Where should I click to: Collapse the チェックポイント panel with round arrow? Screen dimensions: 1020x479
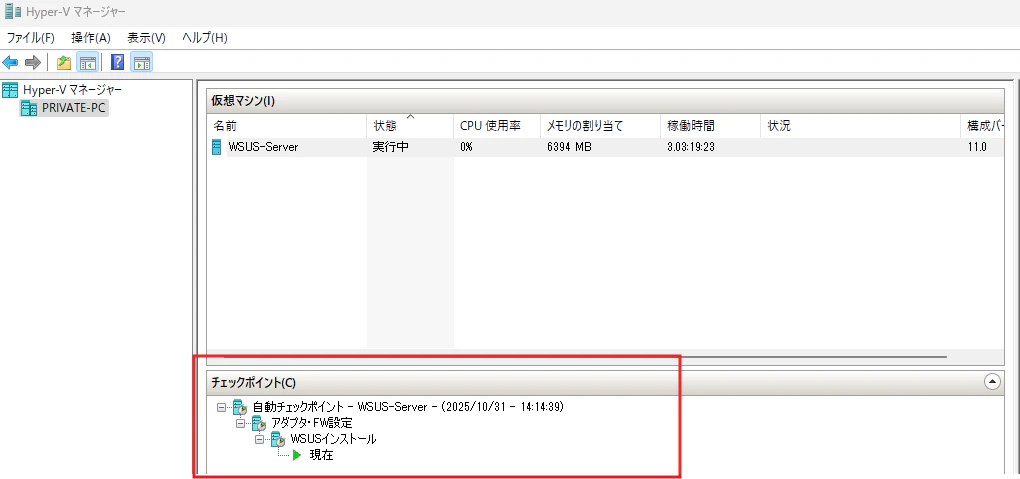tap(992, 382)
